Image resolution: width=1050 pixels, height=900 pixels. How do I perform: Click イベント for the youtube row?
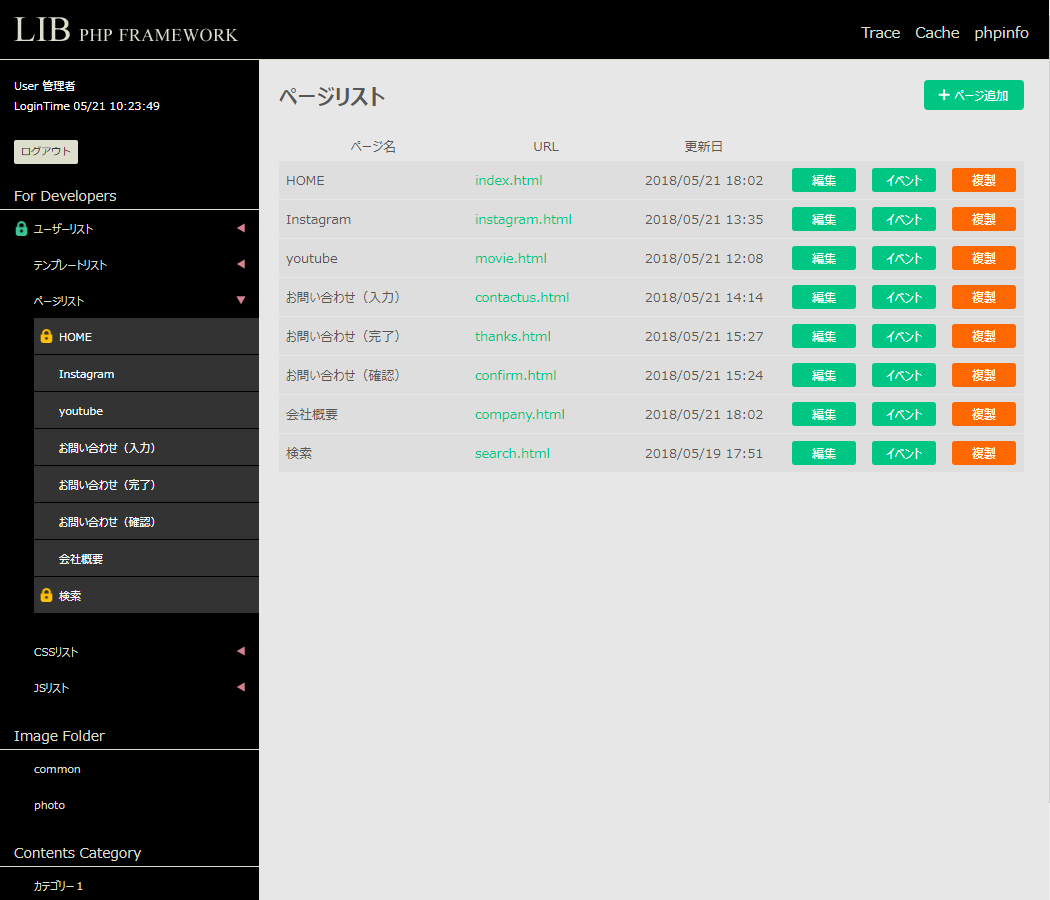904,258
